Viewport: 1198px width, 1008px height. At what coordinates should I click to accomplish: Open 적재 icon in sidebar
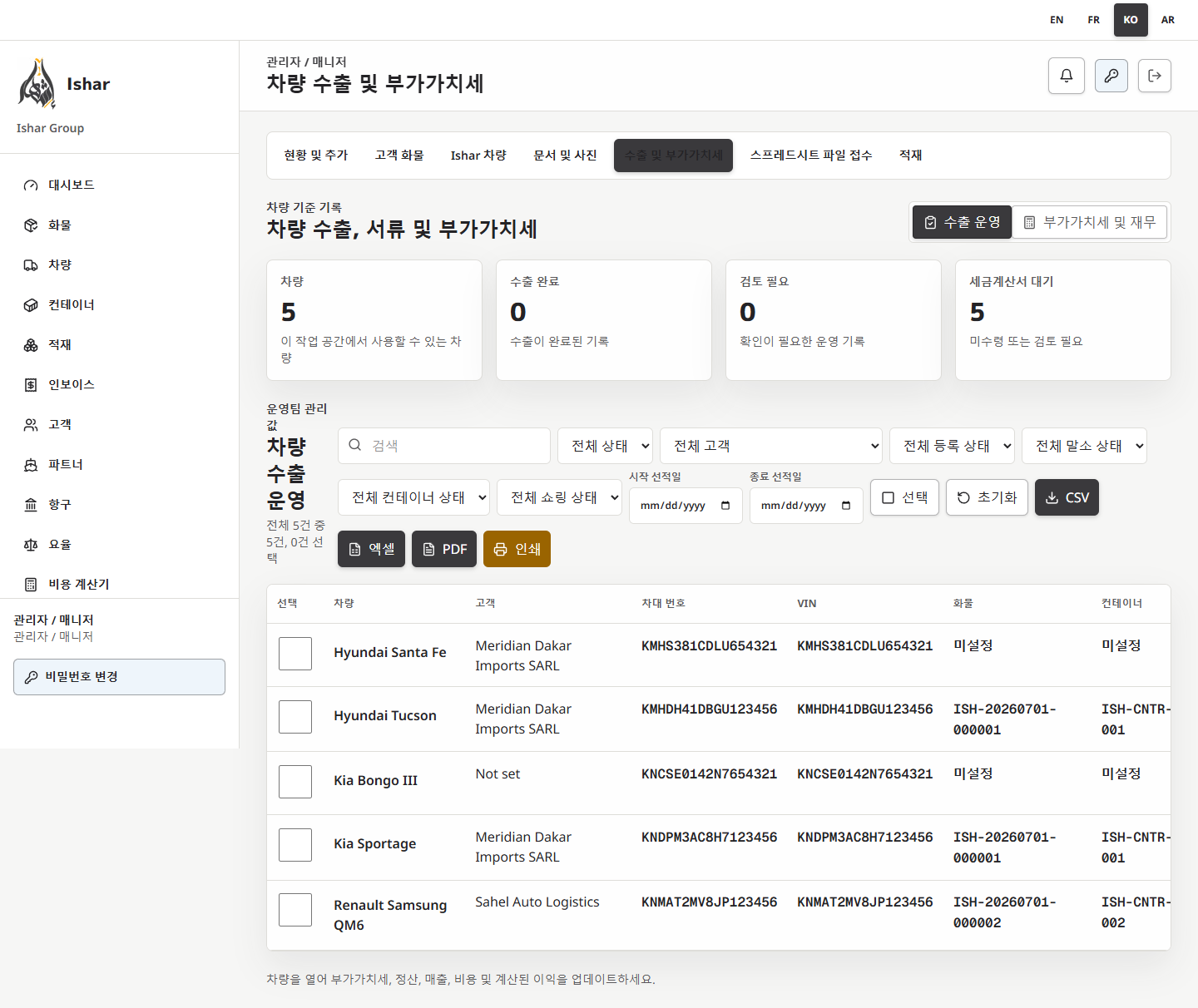click(x=31, y=345)
